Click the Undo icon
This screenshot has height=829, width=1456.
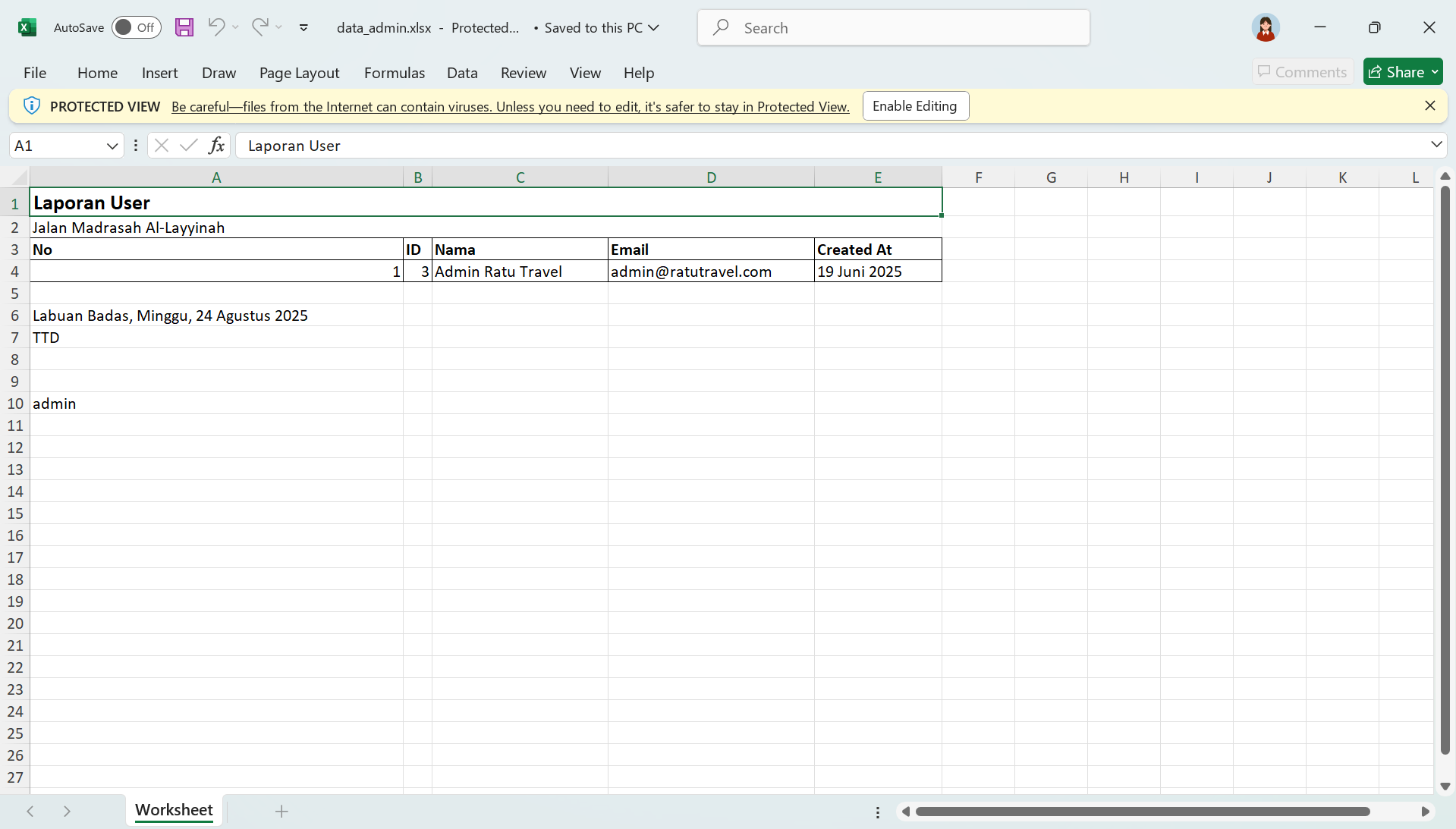pyautogui.click(x=216, y=27)
